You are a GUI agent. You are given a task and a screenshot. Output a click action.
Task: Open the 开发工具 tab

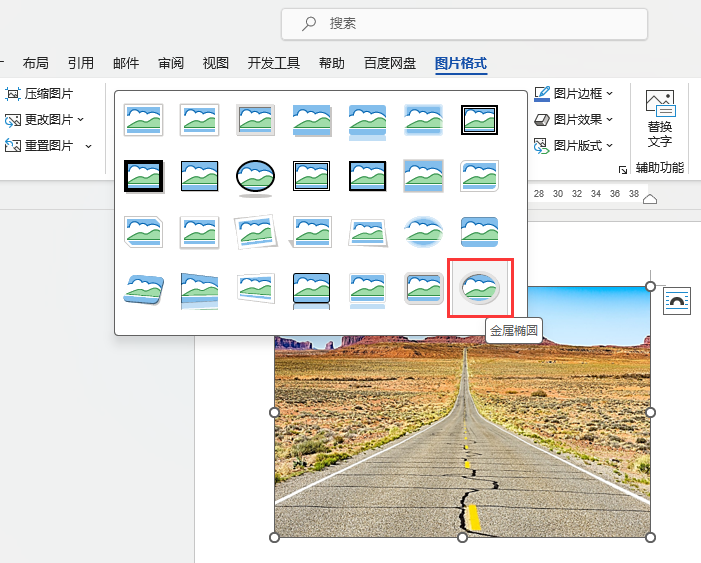click(x=274, y=63)
